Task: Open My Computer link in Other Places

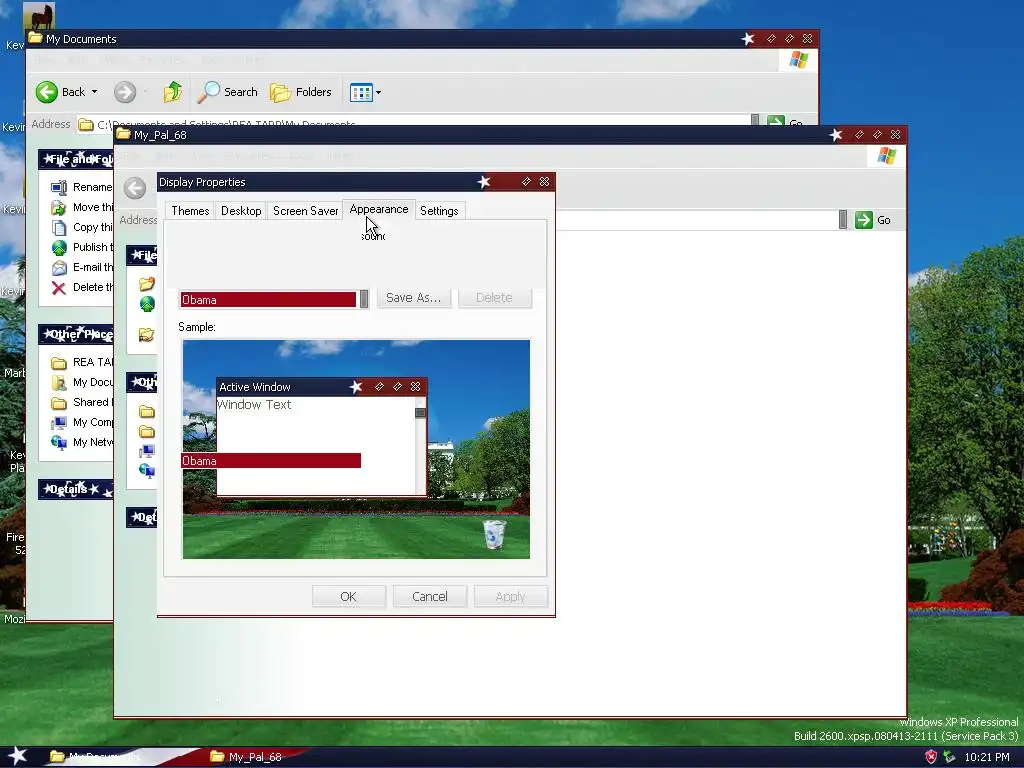Action: (x=82, y=423)
